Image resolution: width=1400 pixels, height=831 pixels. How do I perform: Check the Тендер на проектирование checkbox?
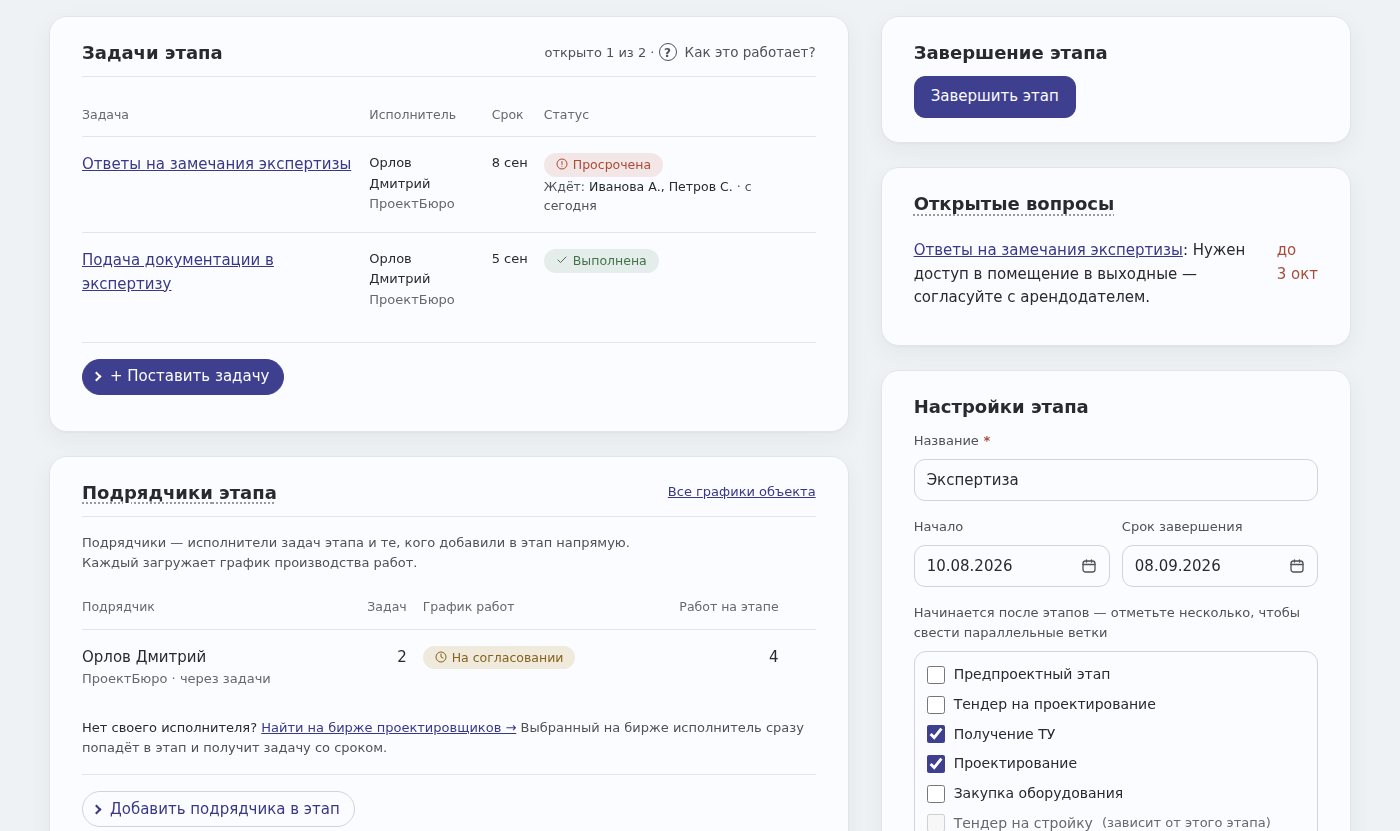click(936, 705)
